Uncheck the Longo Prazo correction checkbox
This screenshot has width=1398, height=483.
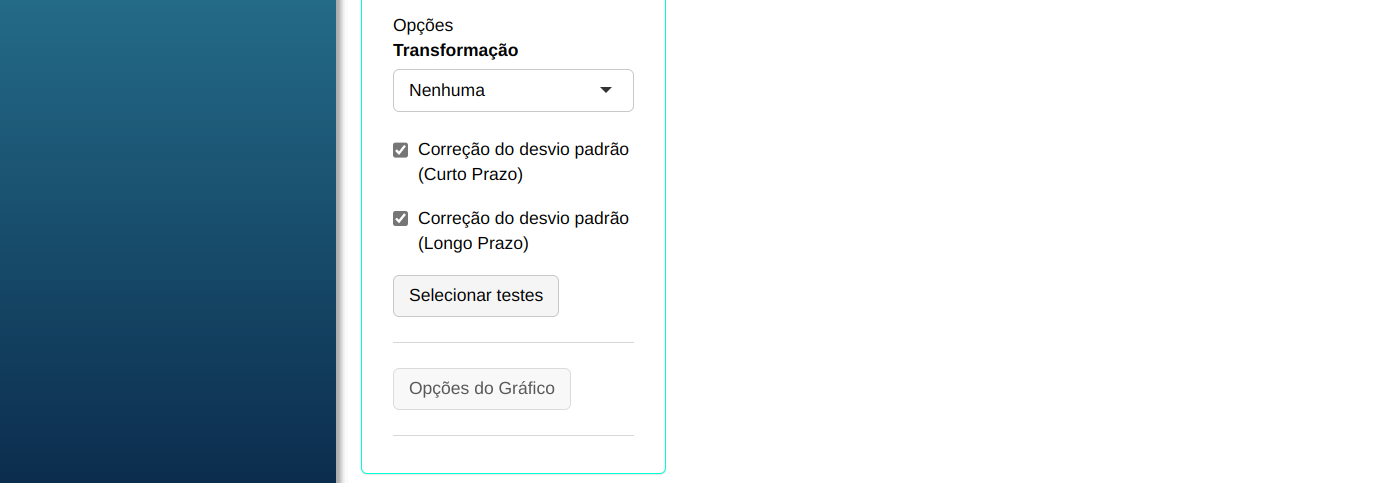(401, 219)
